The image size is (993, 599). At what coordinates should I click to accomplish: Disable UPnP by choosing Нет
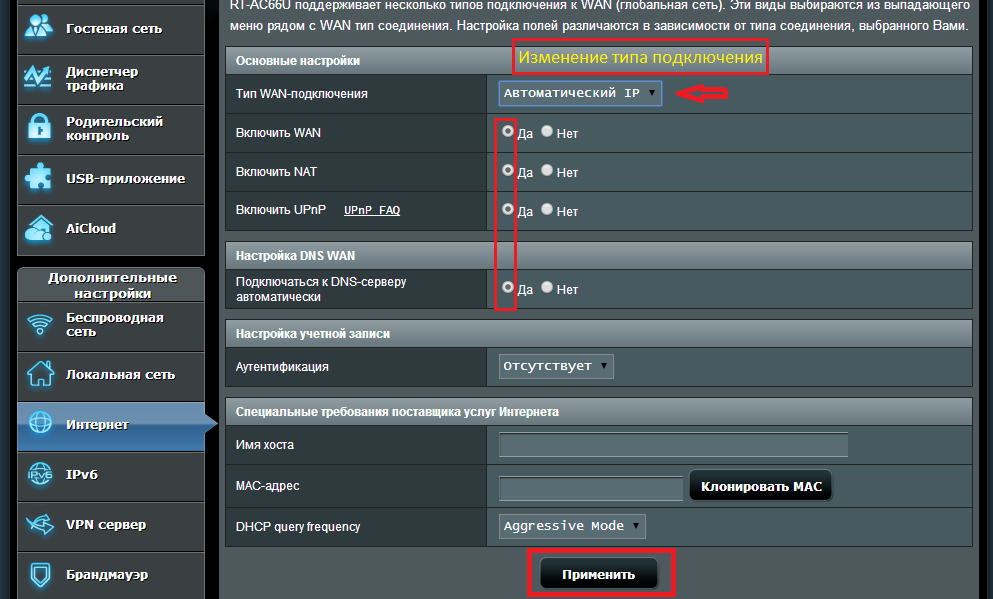coord(547,210)
